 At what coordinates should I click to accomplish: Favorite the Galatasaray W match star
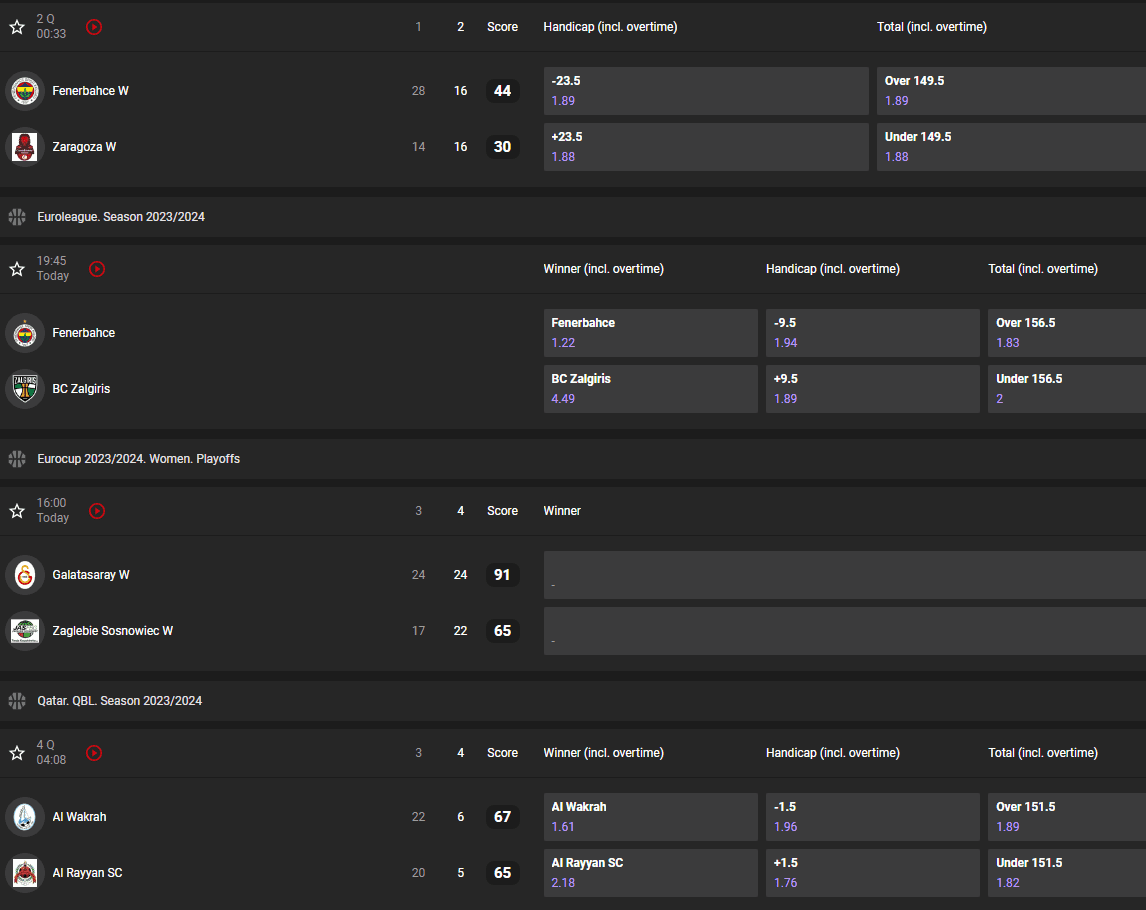[x=17, y=511]
